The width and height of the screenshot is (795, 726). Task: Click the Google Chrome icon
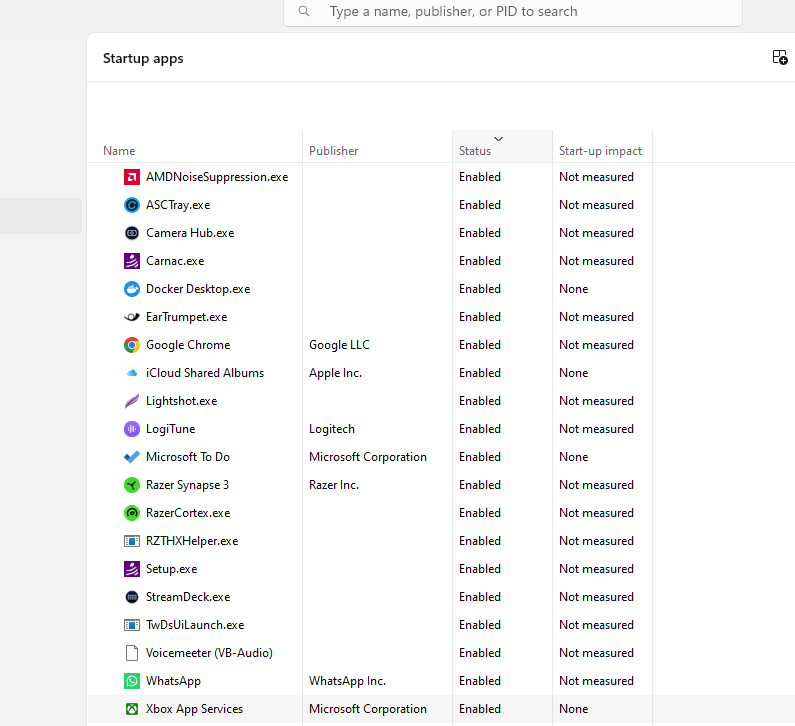click(x=132, y=345)
